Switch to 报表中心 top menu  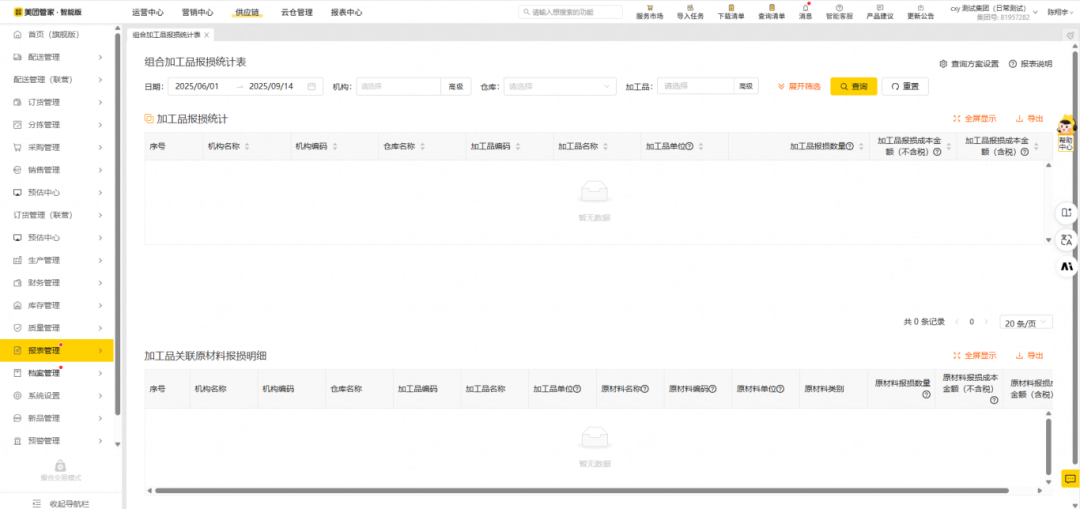346,13
